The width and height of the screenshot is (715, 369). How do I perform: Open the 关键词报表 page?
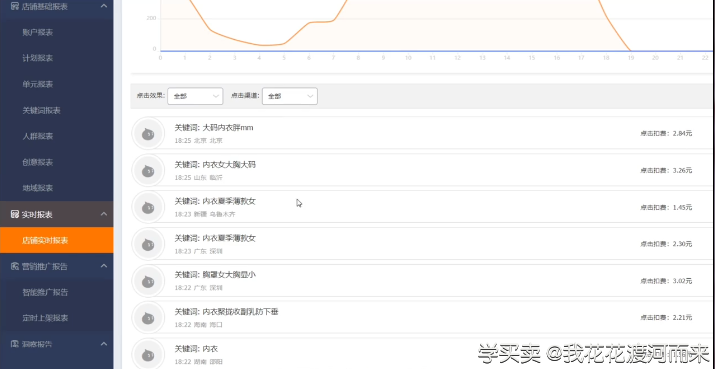click(x=41, y=110)
